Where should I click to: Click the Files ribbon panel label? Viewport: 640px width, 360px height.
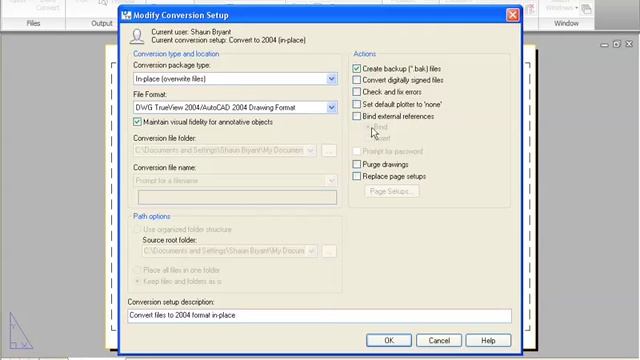tap(33, 23)
